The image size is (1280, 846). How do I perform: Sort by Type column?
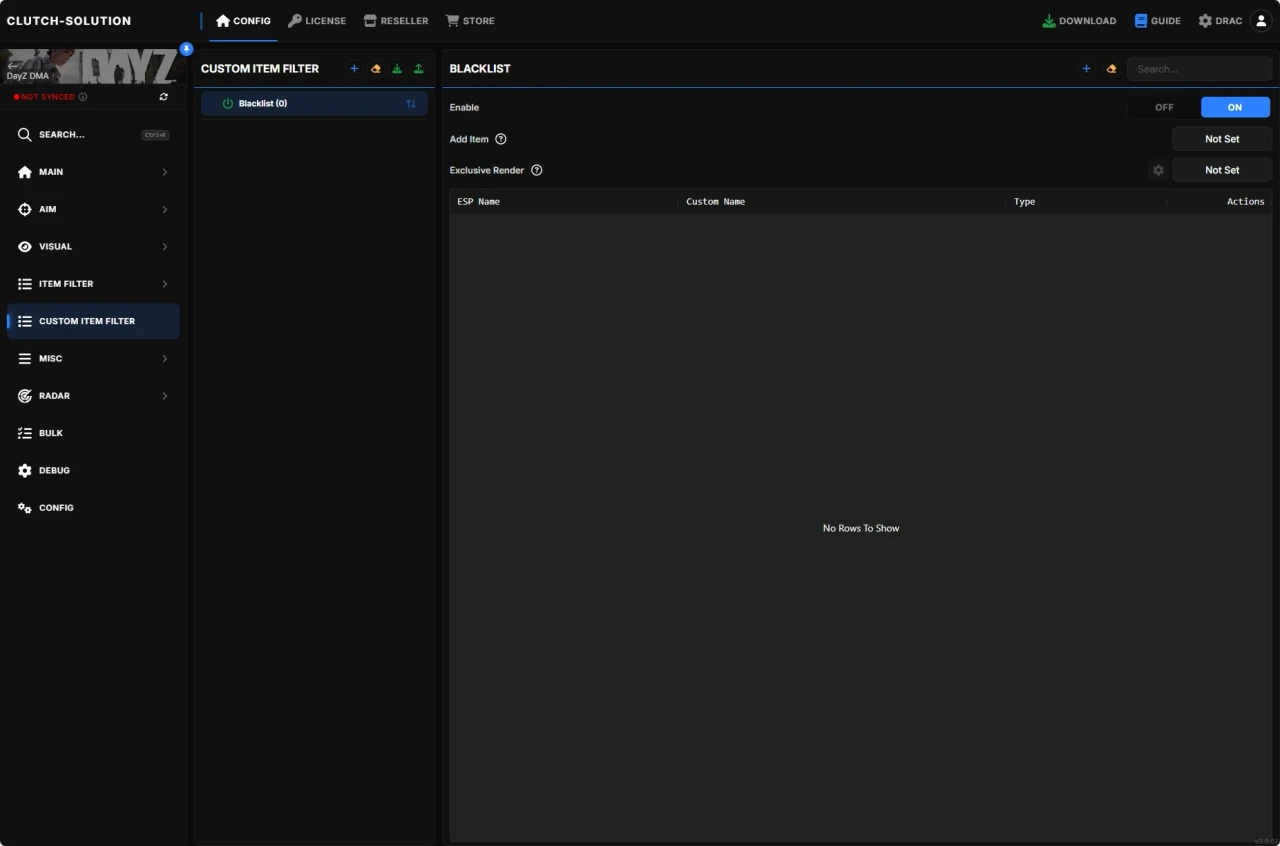[1024, 201]
